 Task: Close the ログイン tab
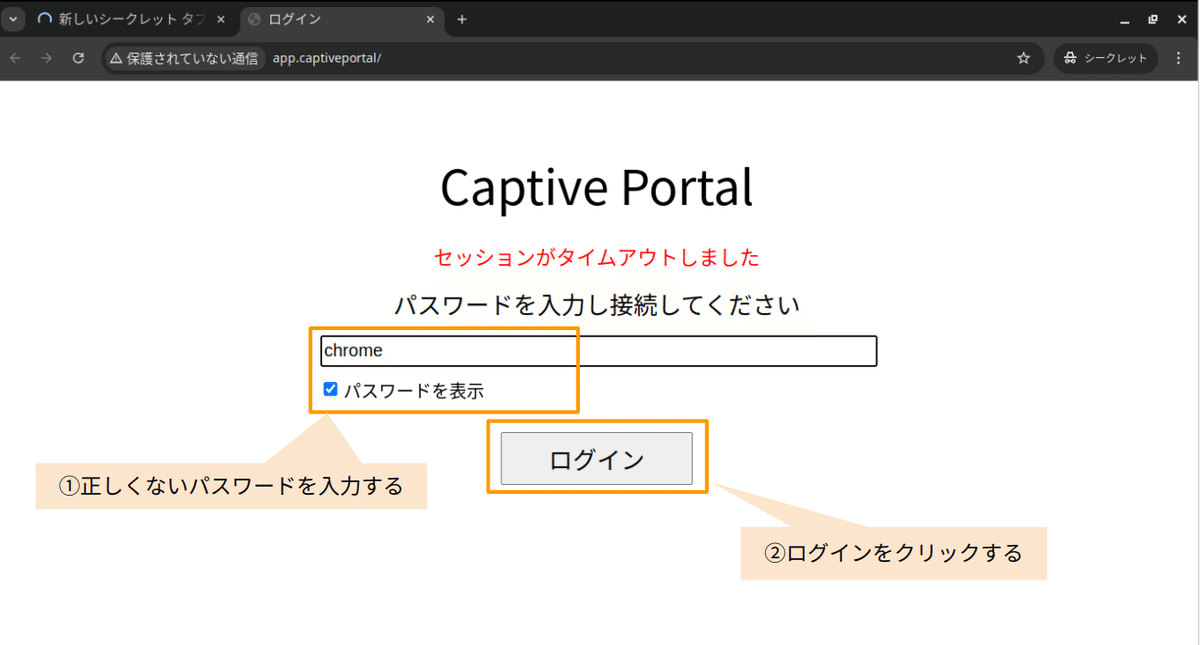click(x=430, y=19)
